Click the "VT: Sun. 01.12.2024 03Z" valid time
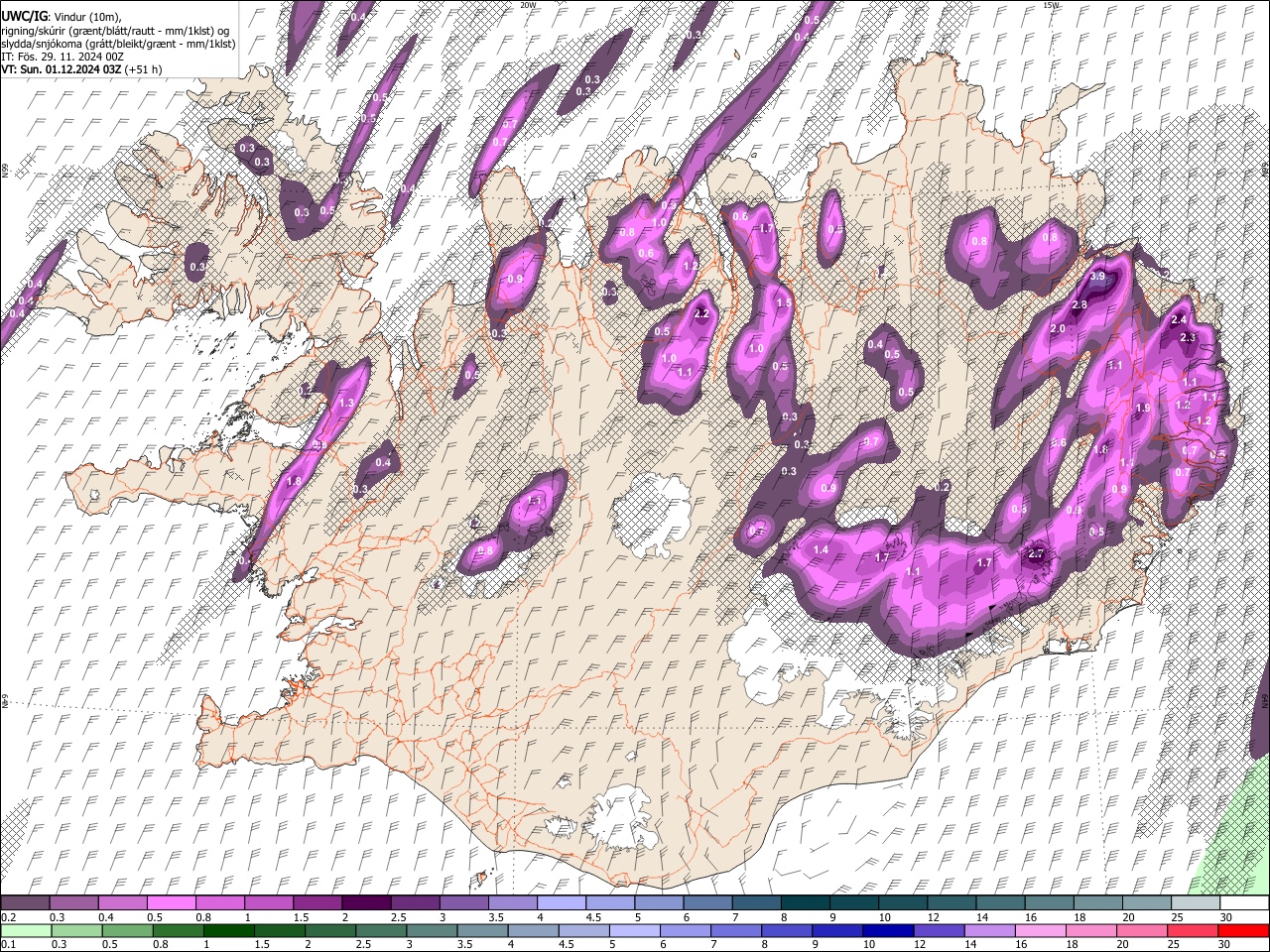 click(62, 69)
